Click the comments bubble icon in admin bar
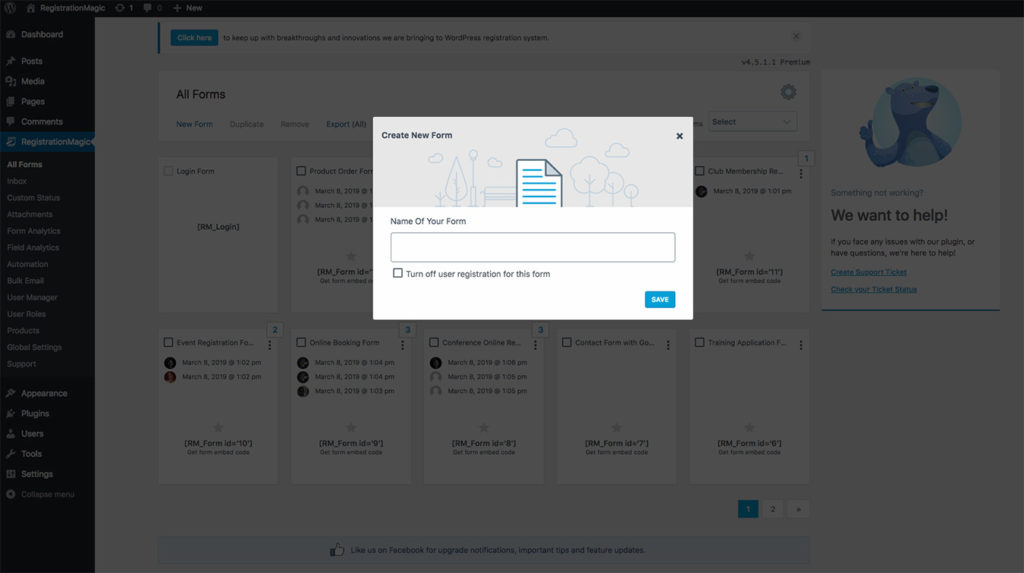This screenshot has width=1024, height=573. (x=146, y=8)
